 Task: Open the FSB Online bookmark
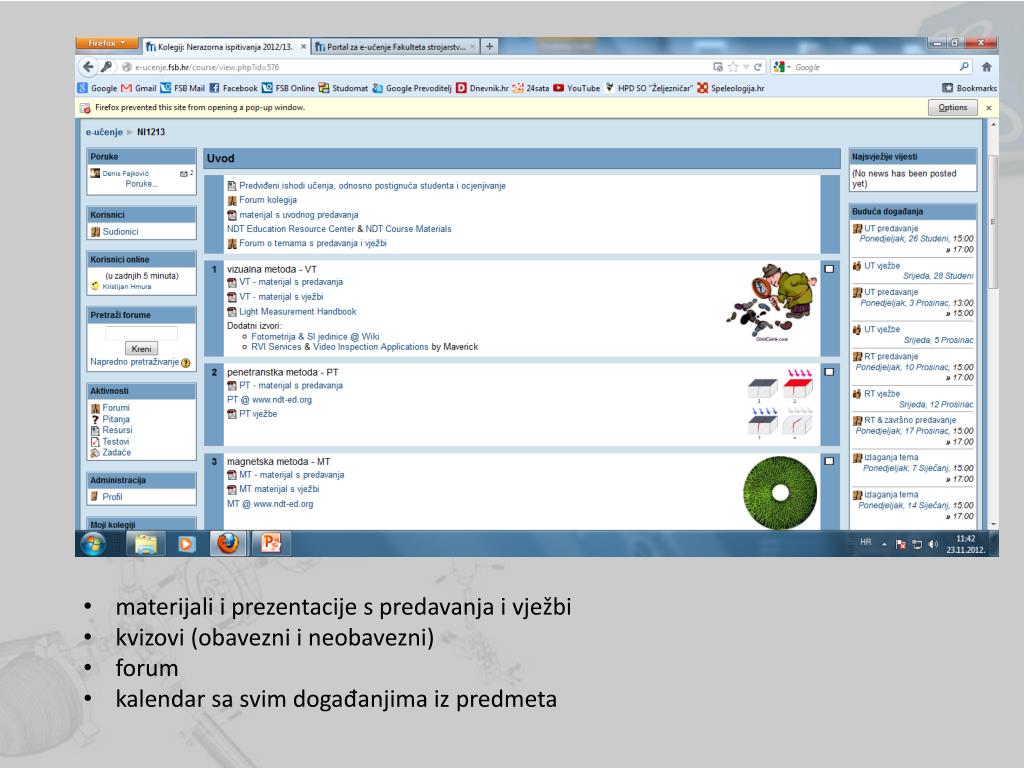[x=288, y=88]
